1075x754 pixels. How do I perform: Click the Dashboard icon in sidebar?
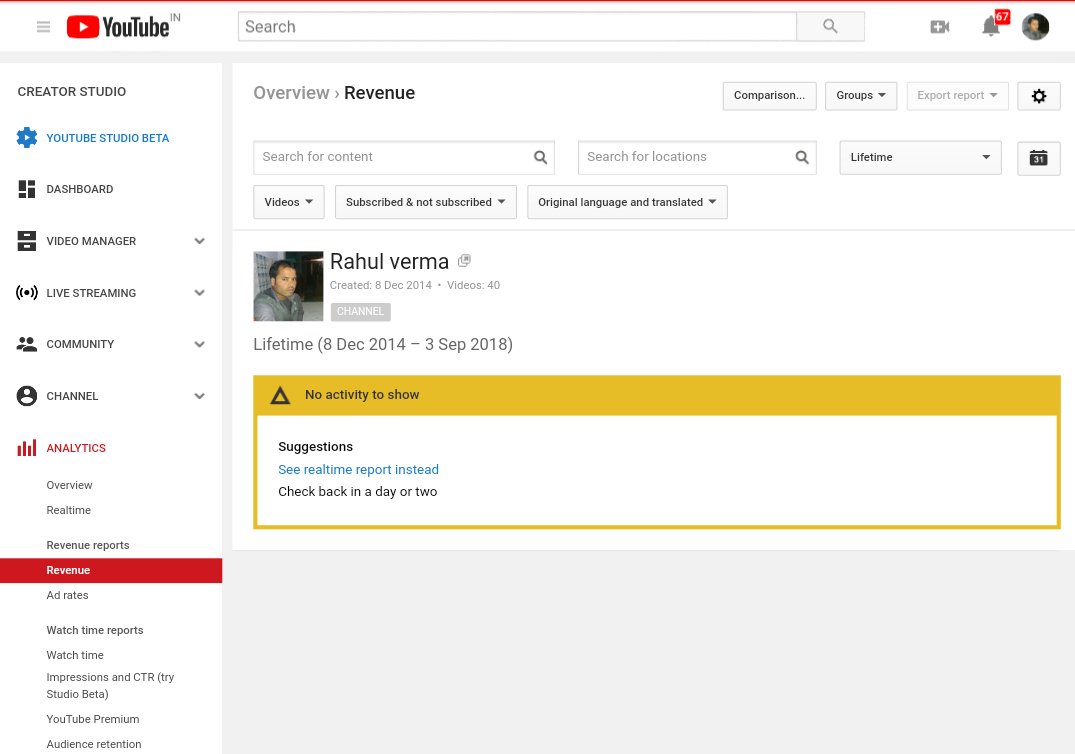(27, 189)
